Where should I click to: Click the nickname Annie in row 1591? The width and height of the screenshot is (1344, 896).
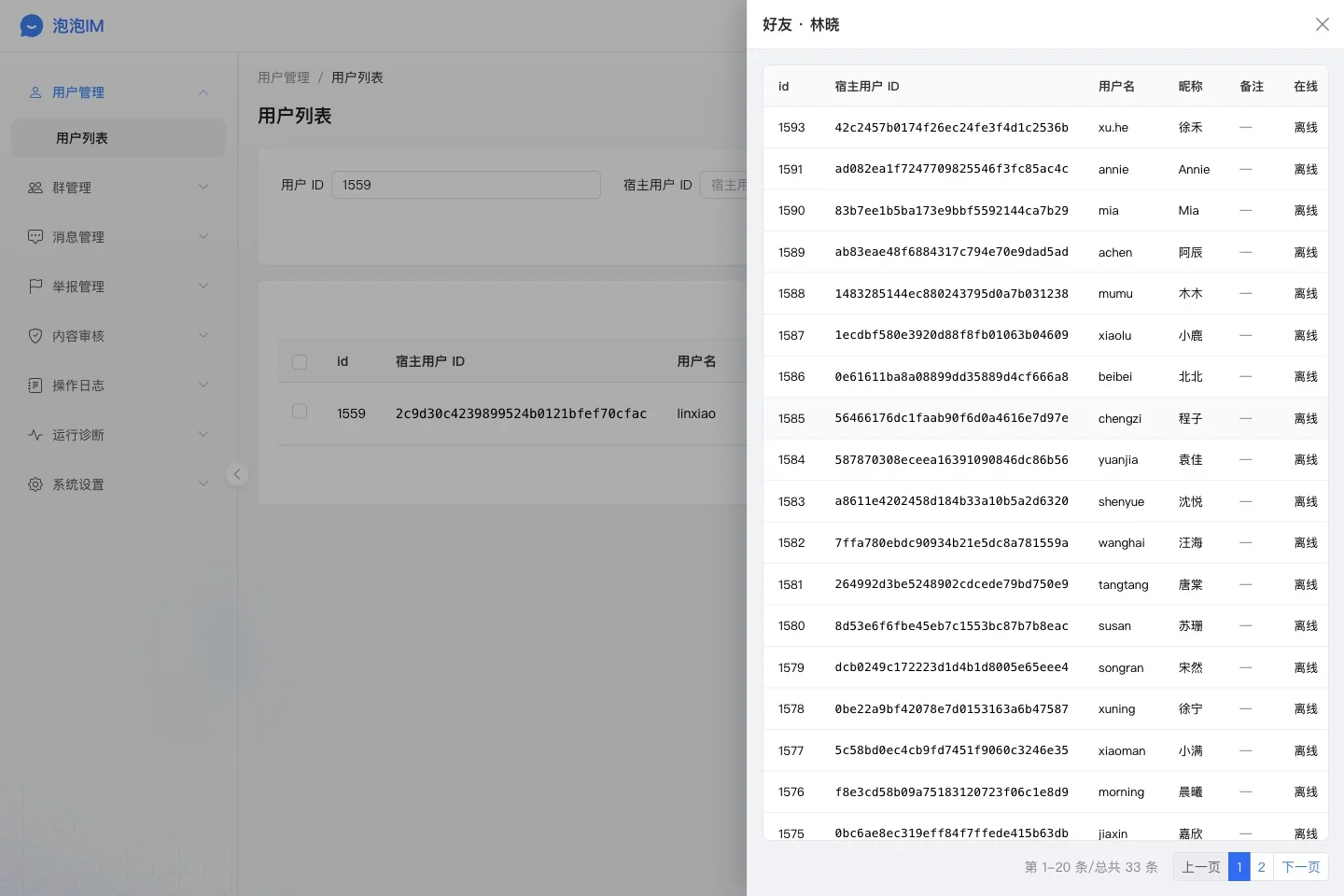pos(1194,170)
